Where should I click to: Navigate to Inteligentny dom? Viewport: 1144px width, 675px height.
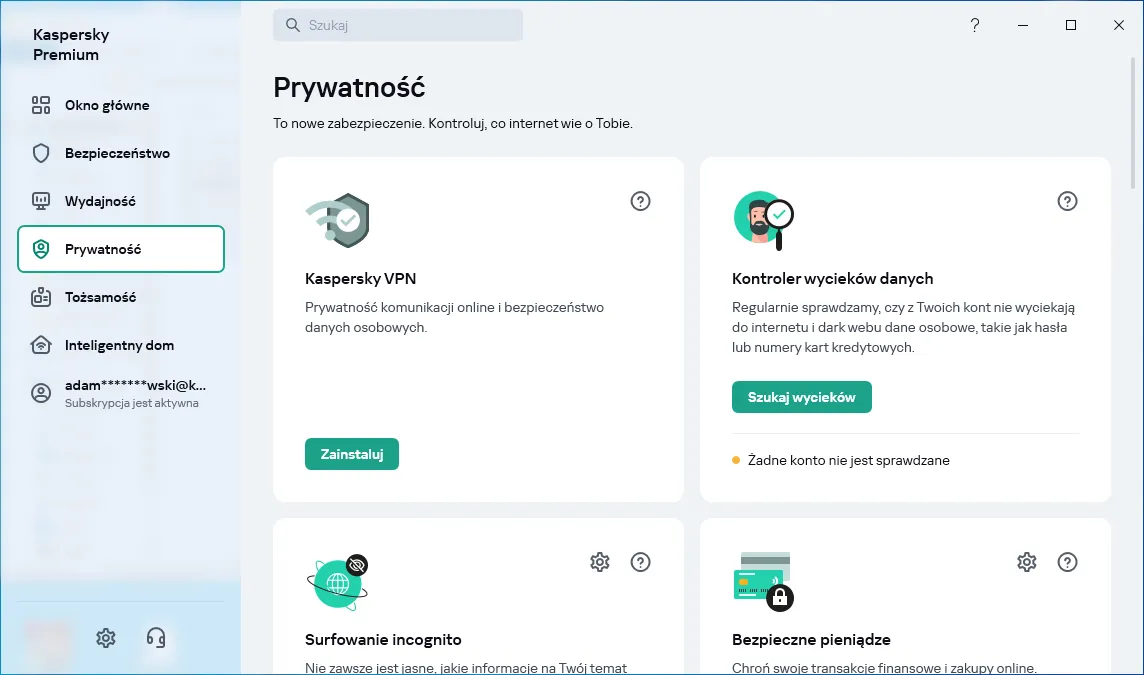tap(119, 345)
